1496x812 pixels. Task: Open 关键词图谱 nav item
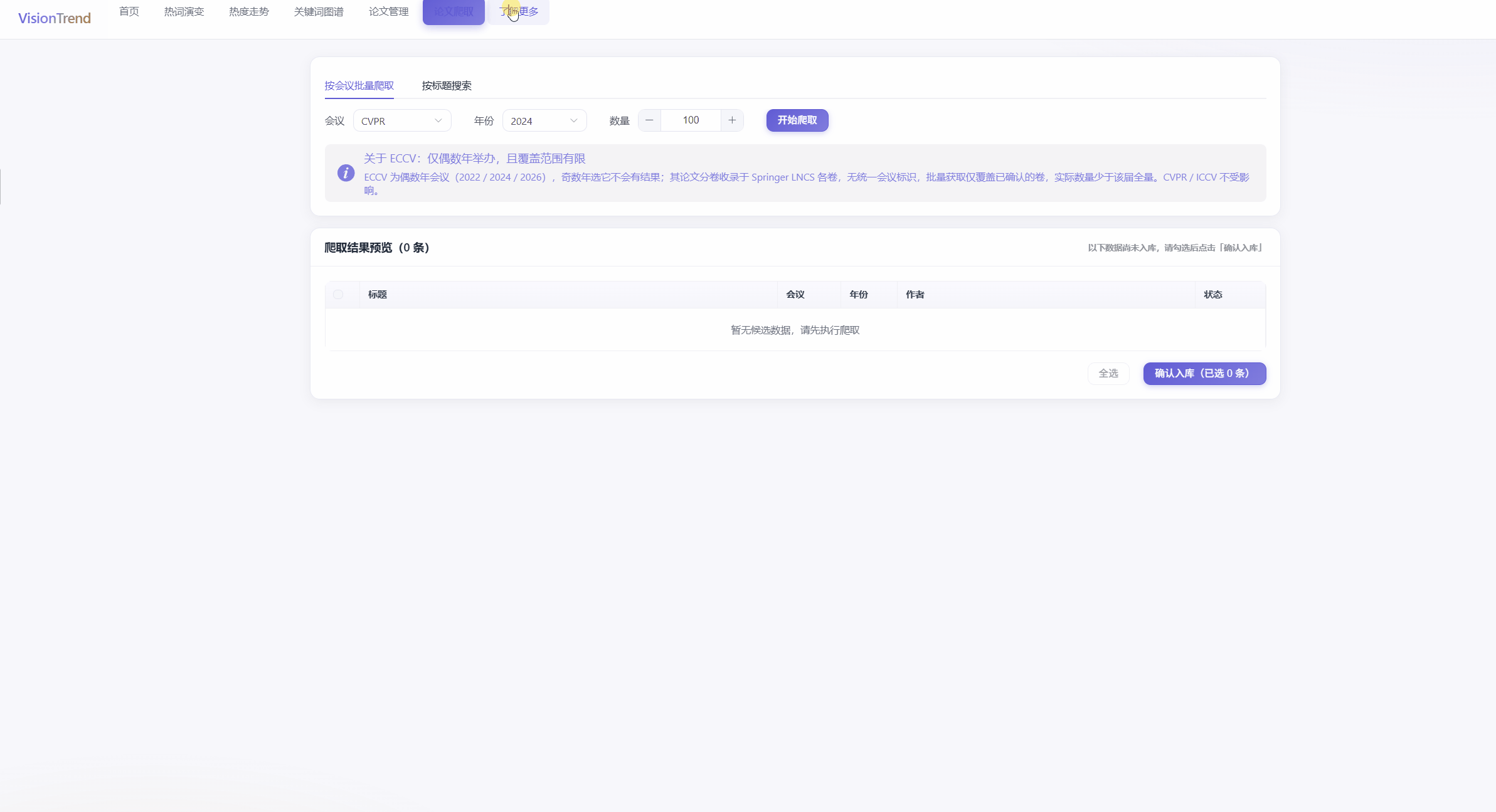pyautogui.click(x=319, y=11)
